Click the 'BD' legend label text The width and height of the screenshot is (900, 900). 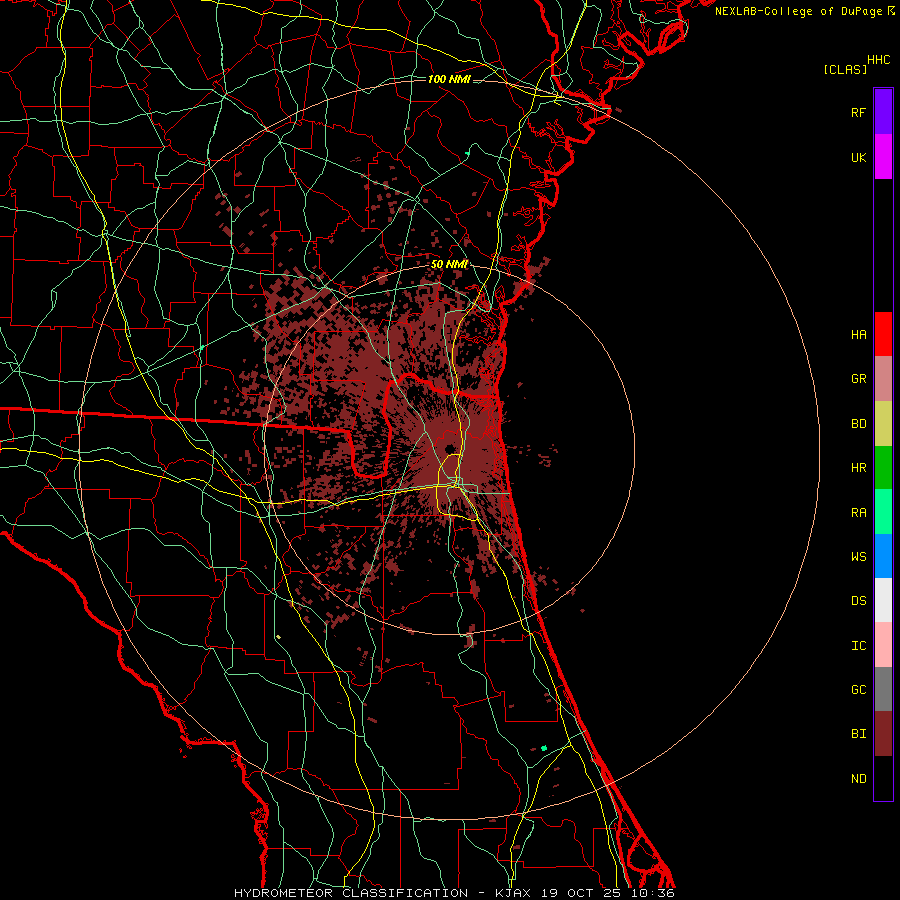(858, 424)
